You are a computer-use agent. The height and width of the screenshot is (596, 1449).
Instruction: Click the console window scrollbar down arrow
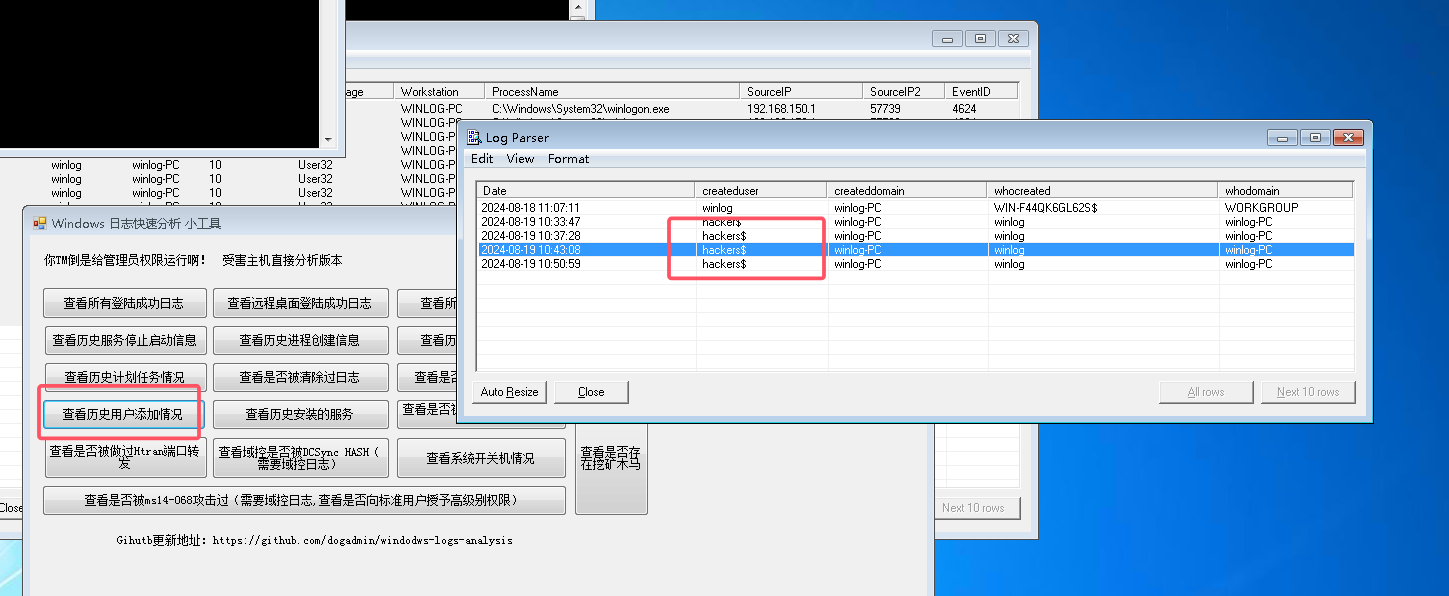[x=329, y=139]
